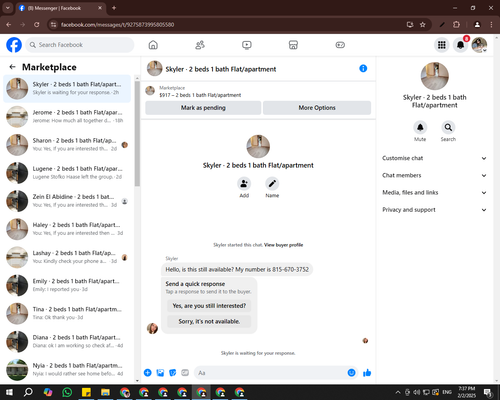This screenshot has width=500, height=400.
Task: Open the large Skyler listing thumbnail in sidebar
Action: pyautogui.click(x=434, y=76)
